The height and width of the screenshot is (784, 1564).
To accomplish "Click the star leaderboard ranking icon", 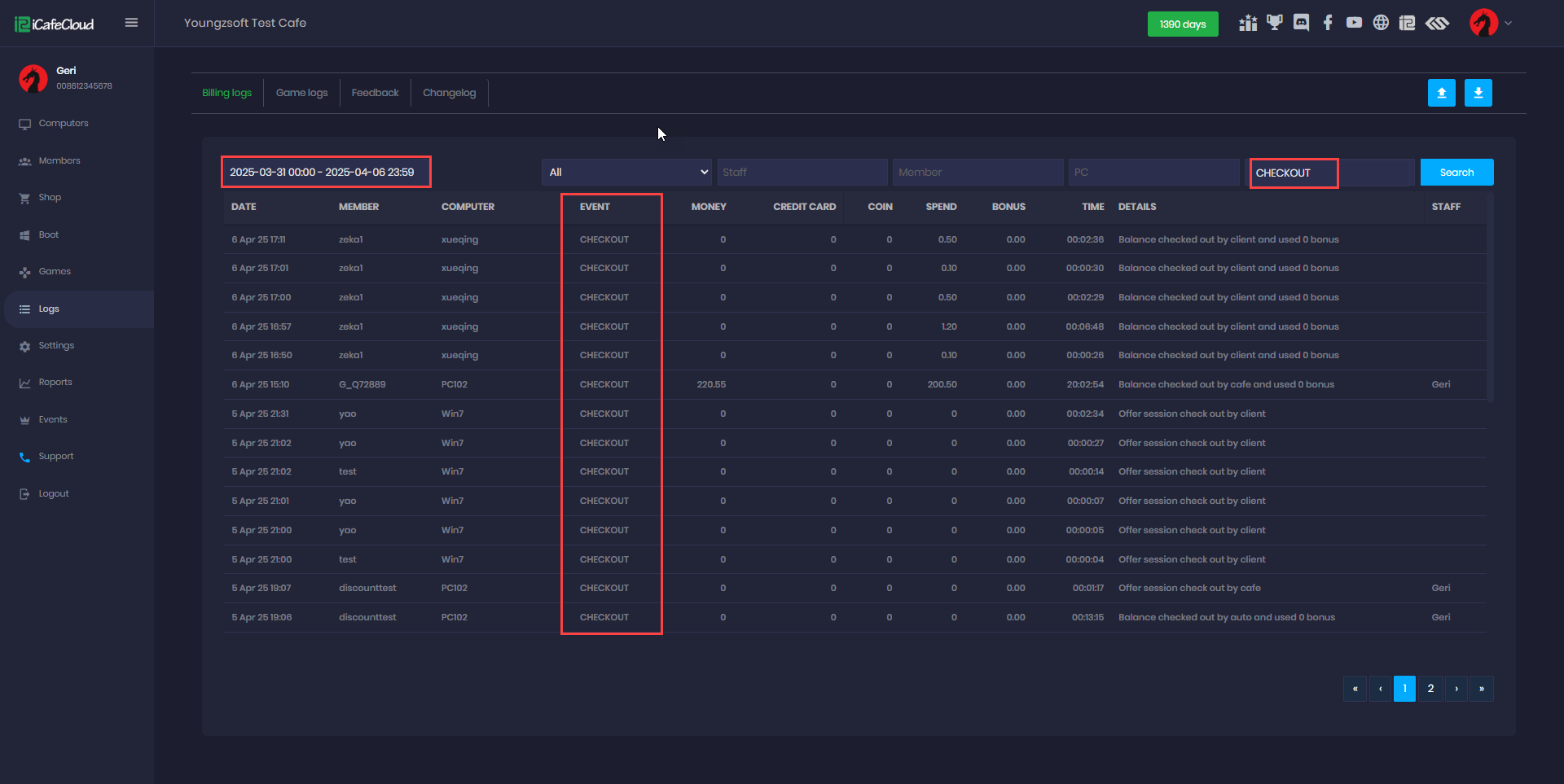I will (x=1248, y=23).
